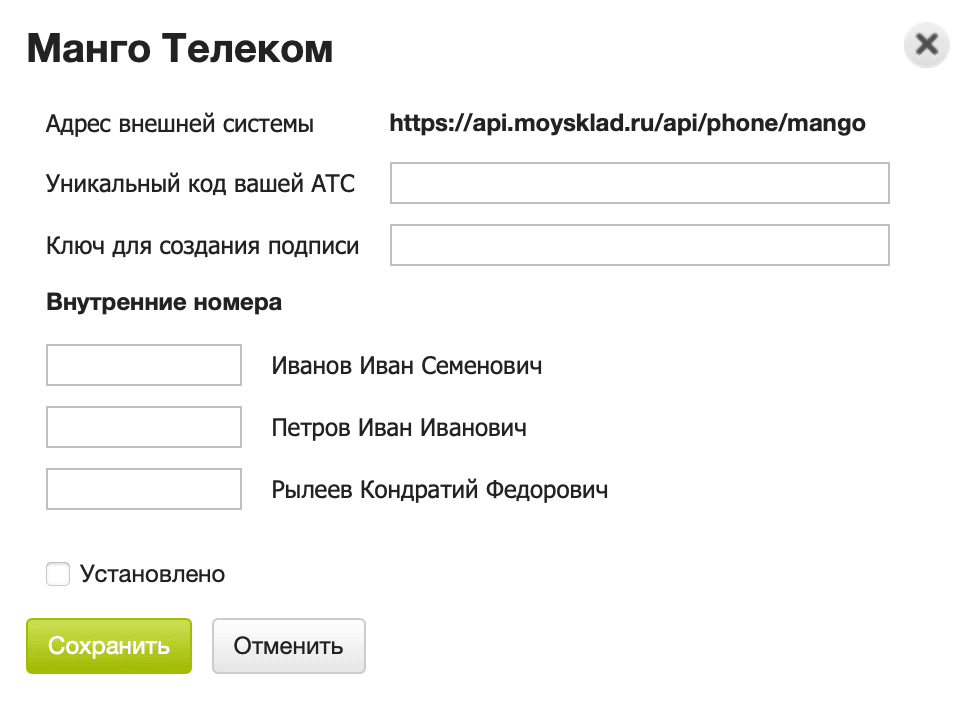The image size is (966, 722).
Task: Close the Манго Телеком dialog
Action: coord(925,45)
